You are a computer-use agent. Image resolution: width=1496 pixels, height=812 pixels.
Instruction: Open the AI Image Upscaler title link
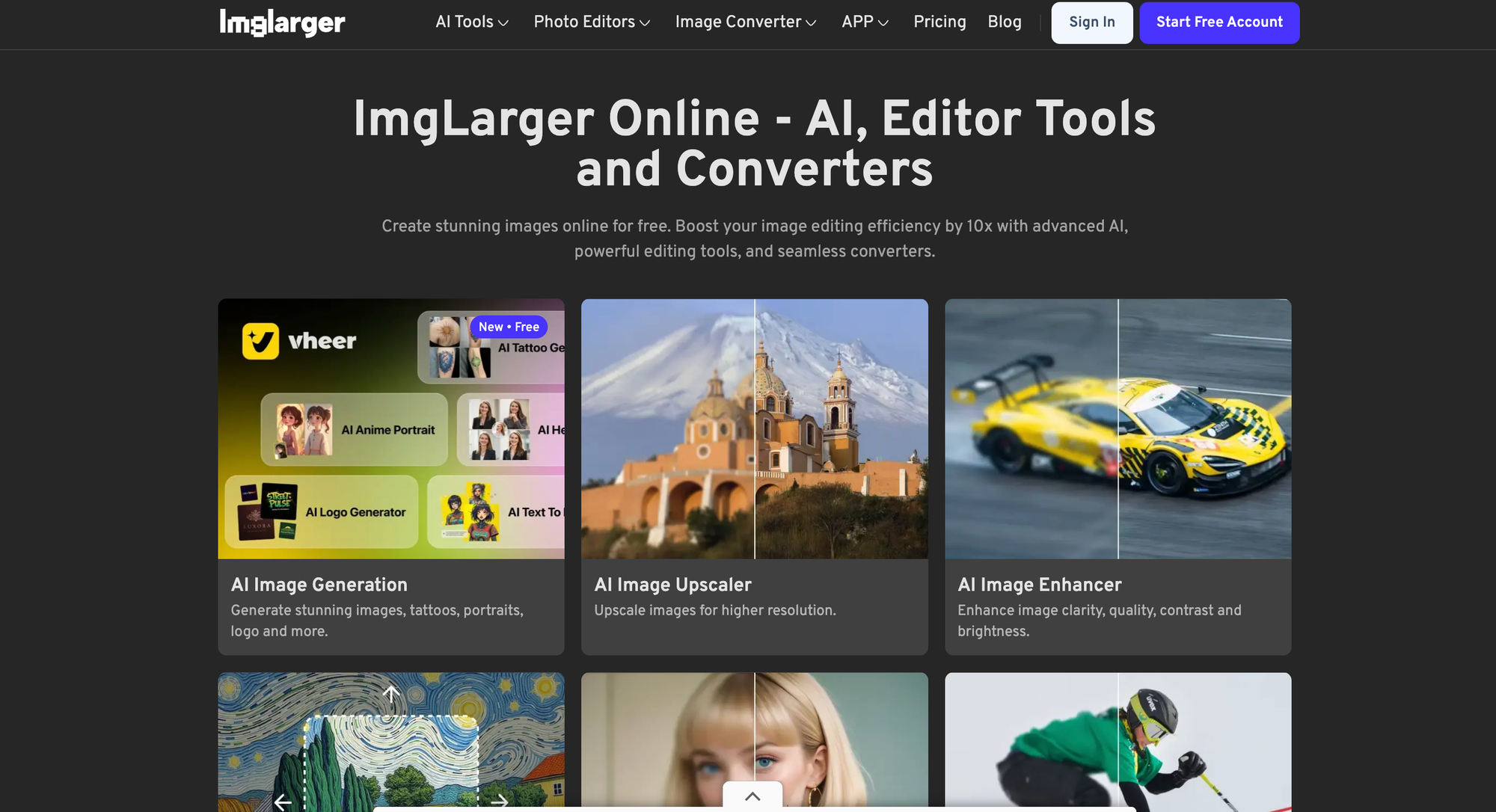click(672, 585)
